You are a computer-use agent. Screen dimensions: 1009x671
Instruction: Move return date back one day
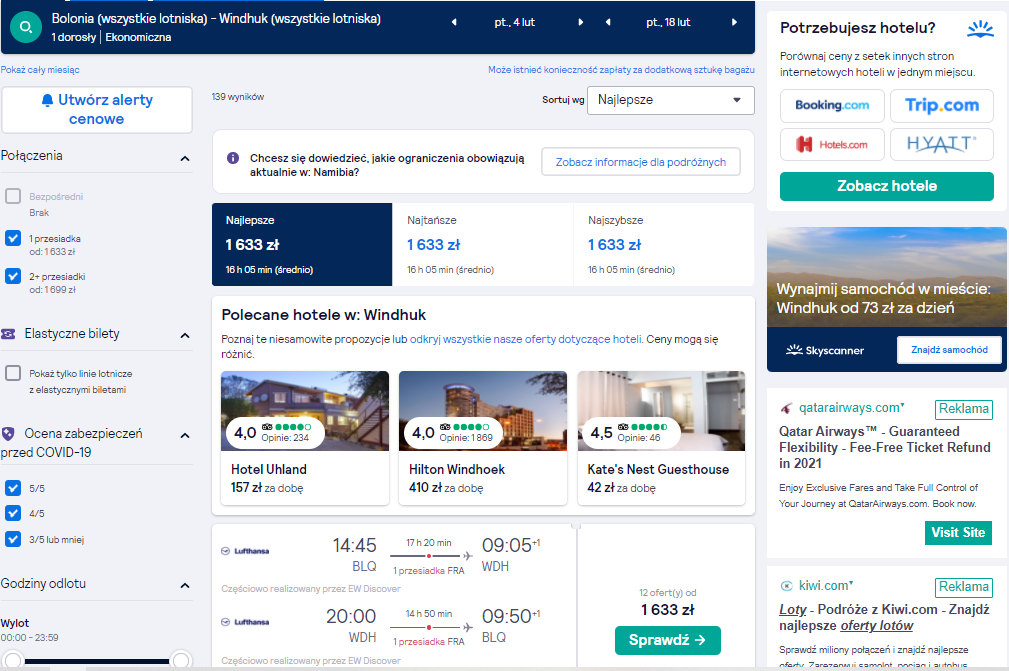(608, 23)
